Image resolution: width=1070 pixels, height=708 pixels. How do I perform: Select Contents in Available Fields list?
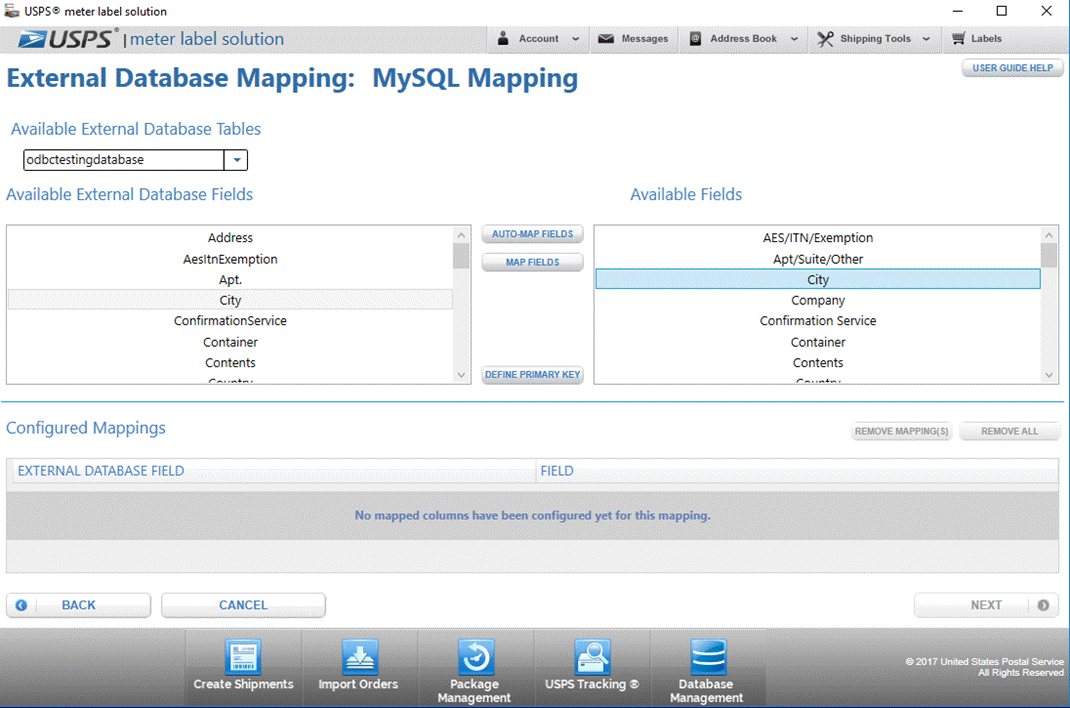pyautogui.click(x=818, y=363)
